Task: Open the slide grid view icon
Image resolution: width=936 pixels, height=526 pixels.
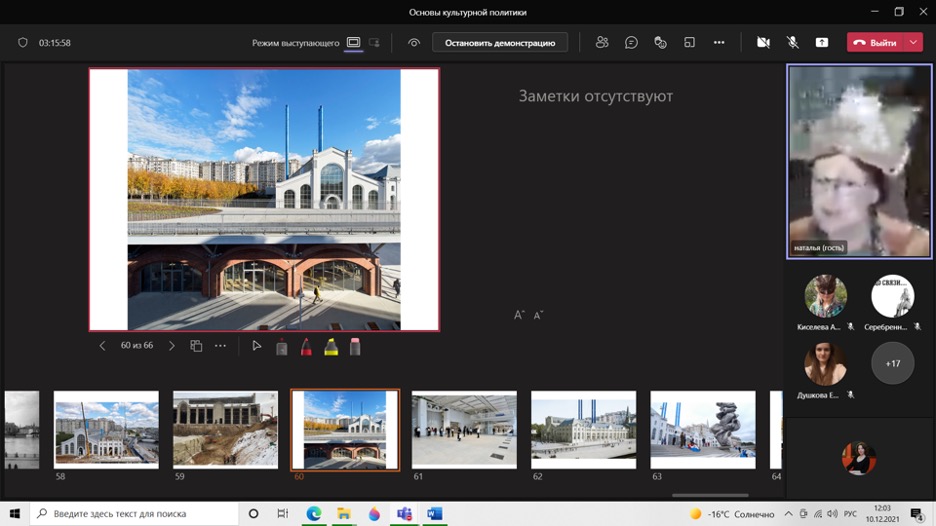Action: click(x=196, y=346)
